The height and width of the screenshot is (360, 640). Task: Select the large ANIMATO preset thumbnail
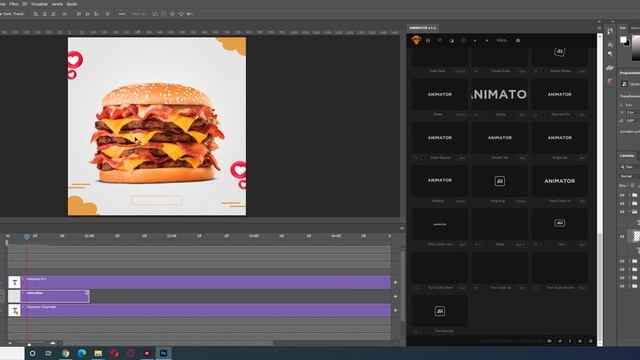click(x=500, y=94)
